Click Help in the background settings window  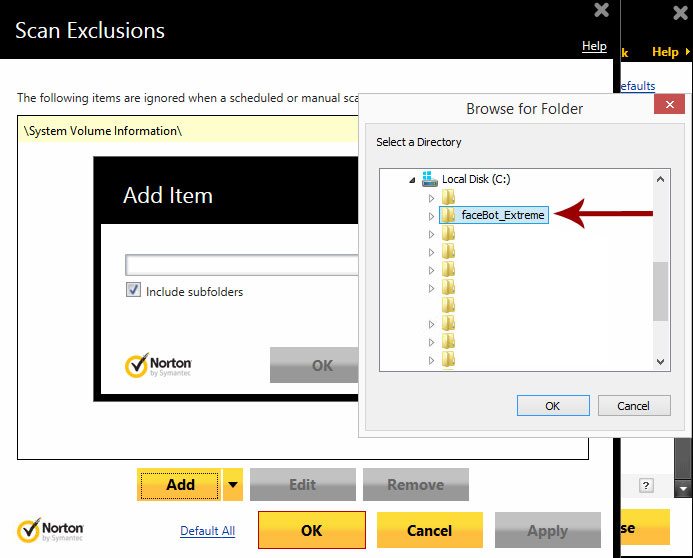tap(665, 52)
